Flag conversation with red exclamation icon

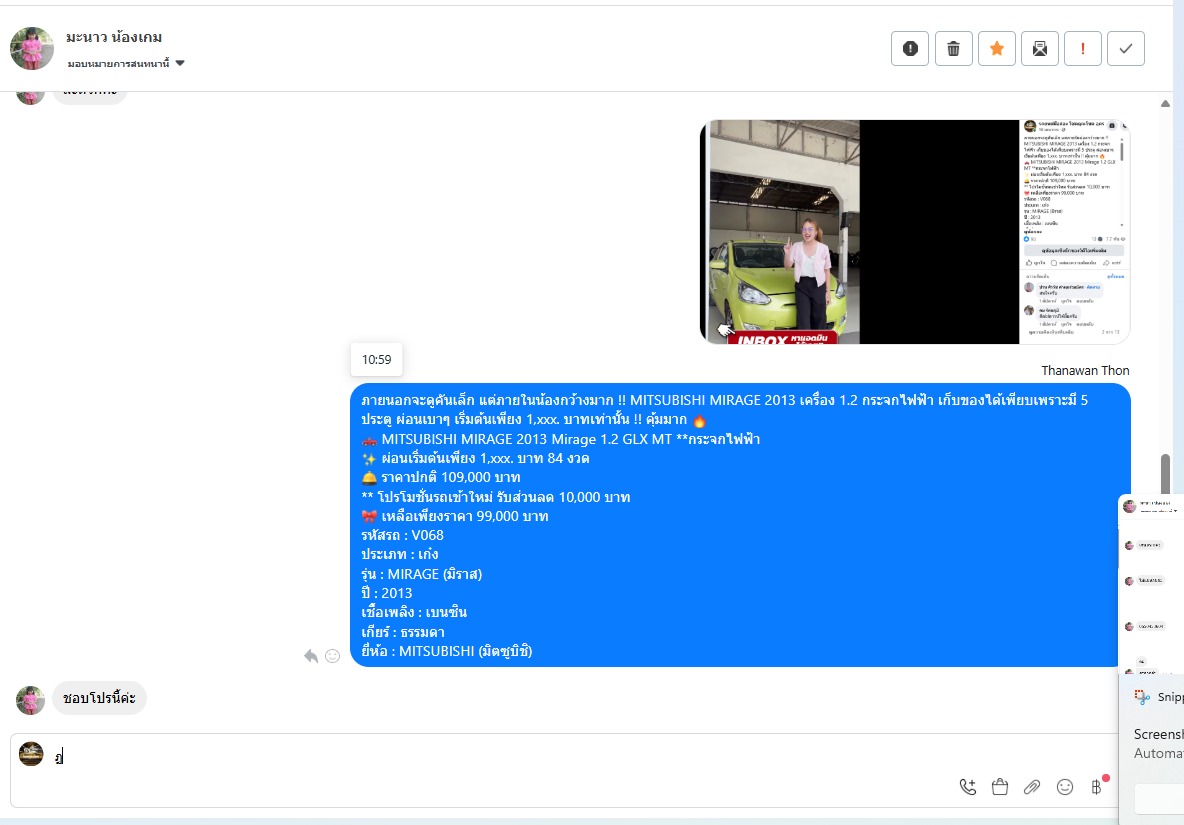pos(1083,49)
